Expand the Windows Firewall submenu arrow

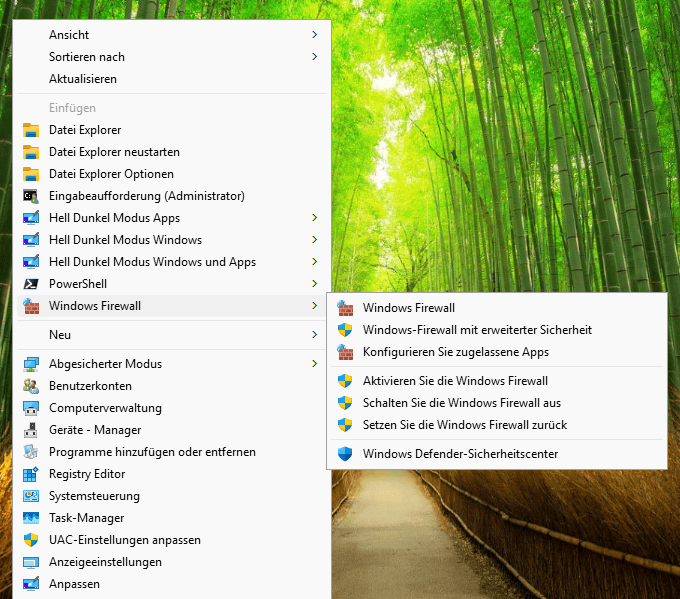(x=315, y=306)
